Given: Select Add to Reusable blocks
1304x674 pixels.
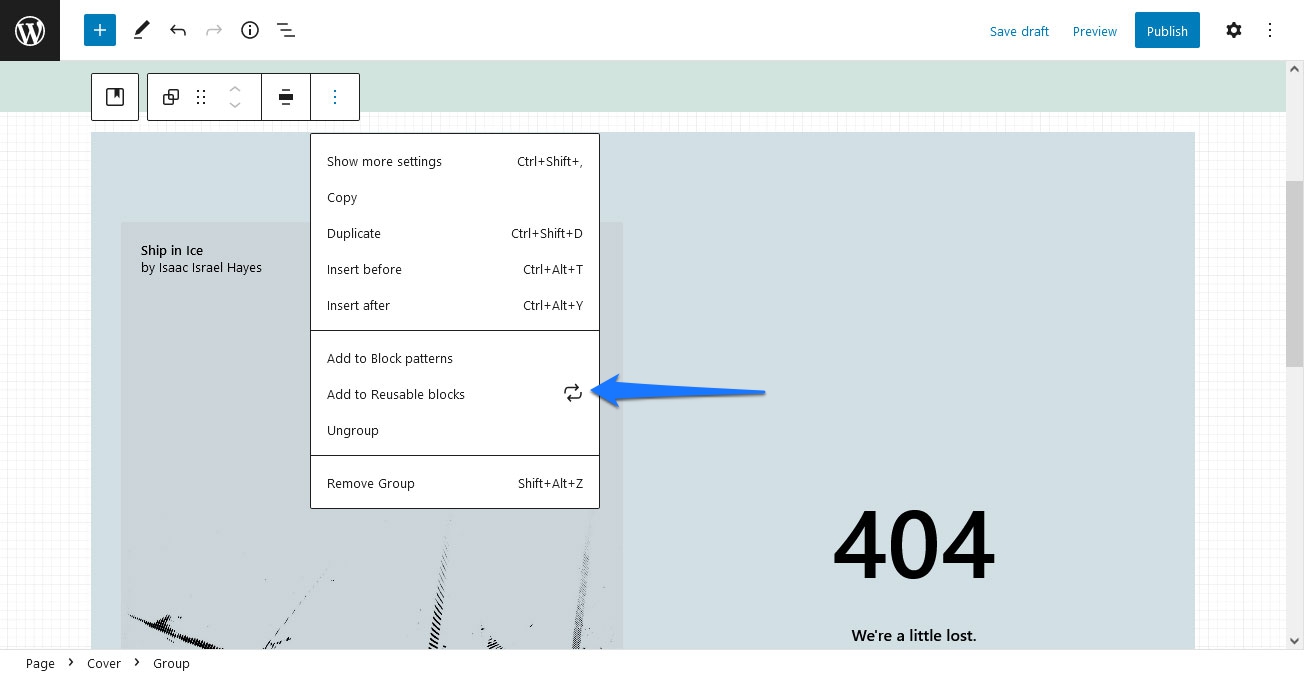Looking at the screenshot, I should (455, 395).
